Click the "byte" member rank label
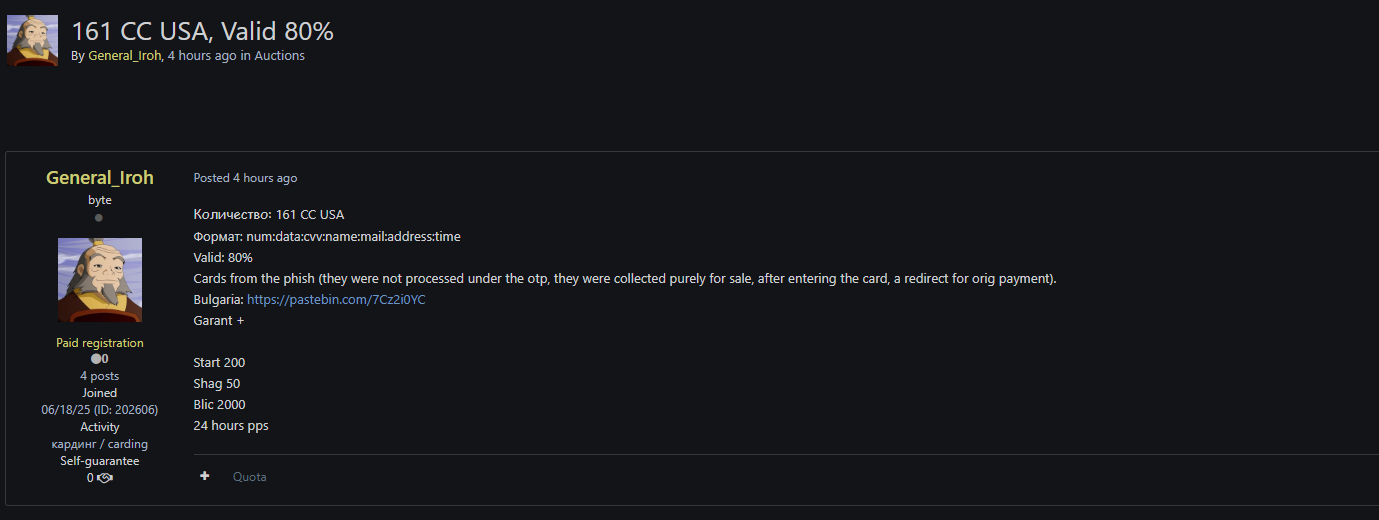Screen dimensions: 1379x520 100,200
